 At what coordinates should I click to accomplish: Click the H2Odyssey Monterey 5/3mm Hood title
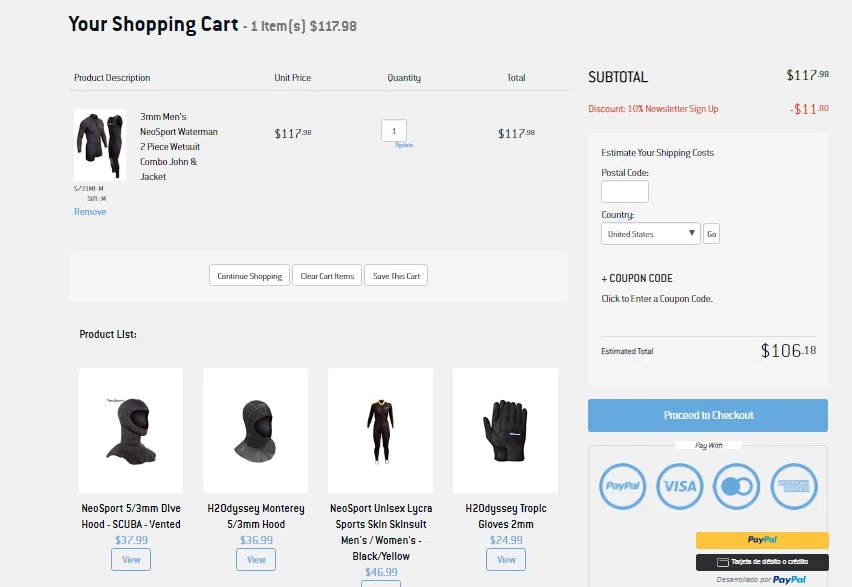(256, 516)
